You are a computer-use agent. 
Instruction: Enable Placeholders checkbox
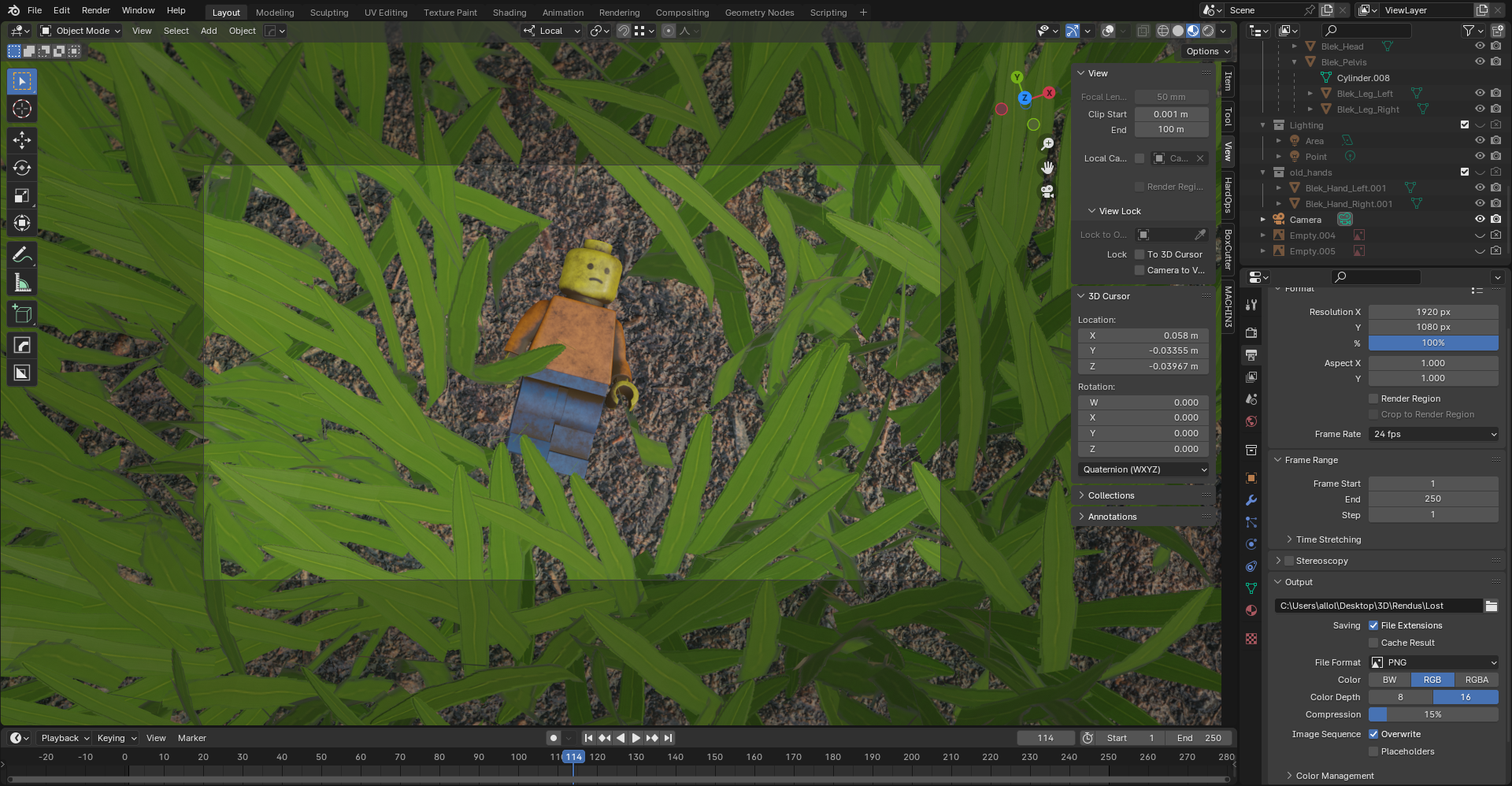pyautogui.click(x=1373, y=751)
